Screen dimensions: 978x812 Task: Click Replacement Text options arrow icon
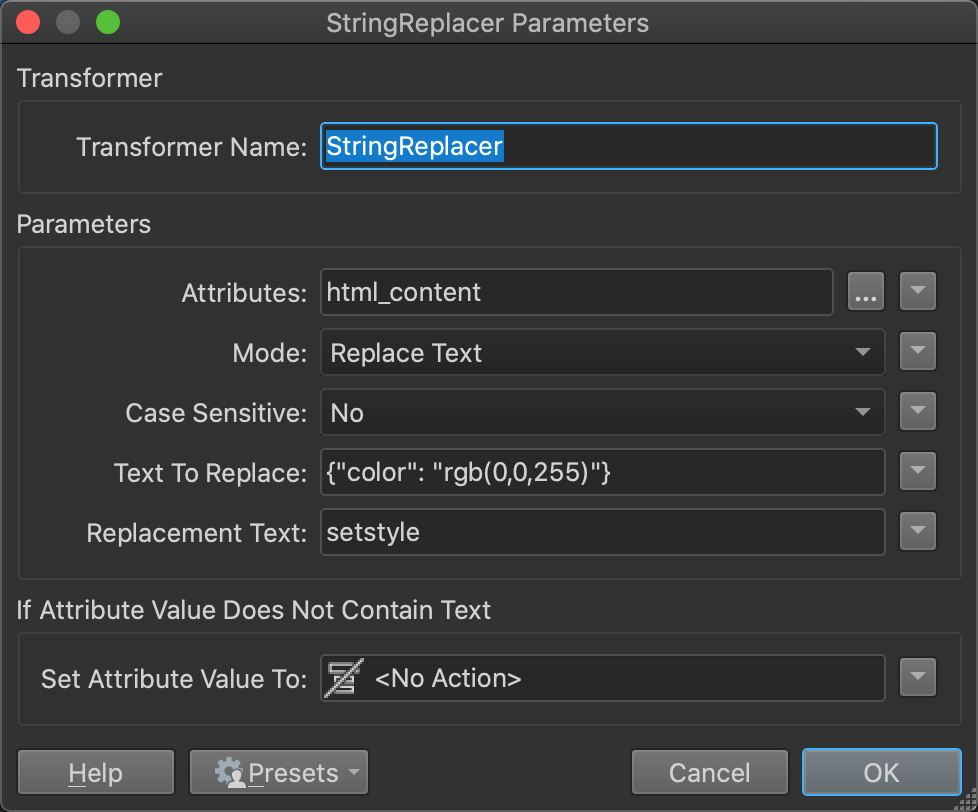tap(917, 531)
